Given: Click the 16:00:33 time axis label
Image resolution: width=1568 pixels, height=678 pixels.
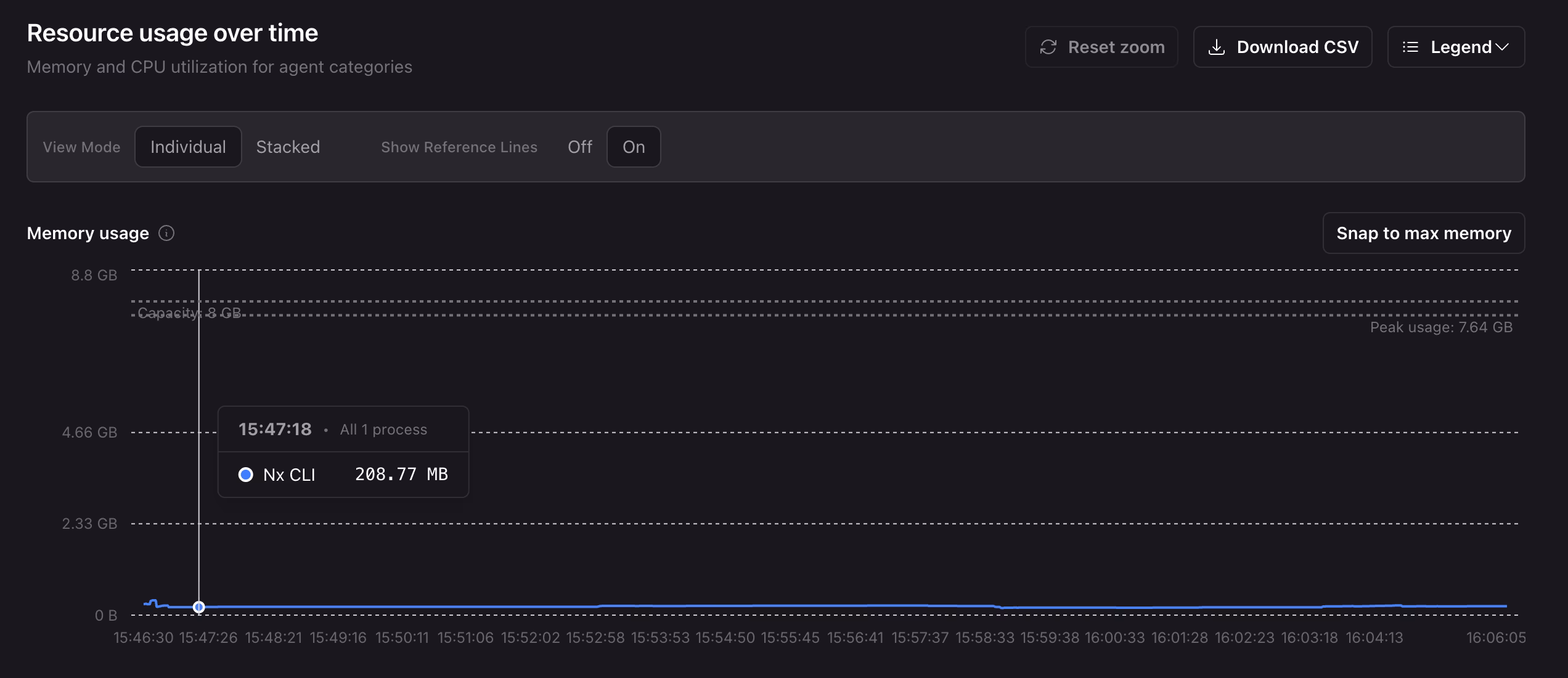Looking at the screenshot, I should (x=1114, y=638).
